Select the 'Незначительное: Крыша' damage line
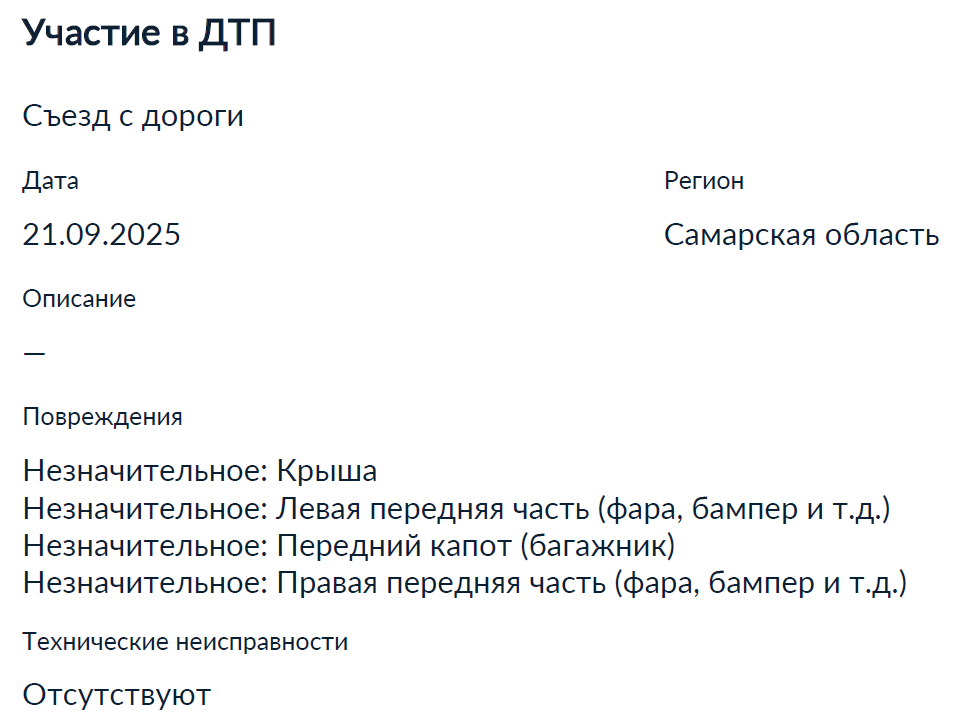 (x=200, y=471)
